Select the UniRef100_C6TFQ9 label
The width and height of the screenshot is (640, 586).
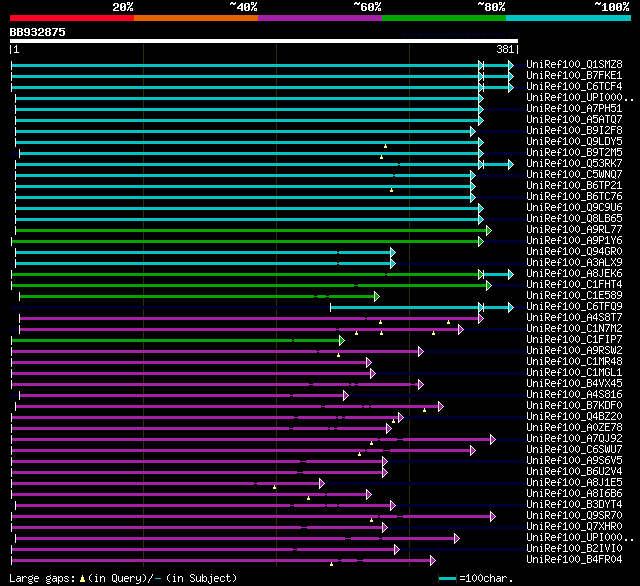pos(574,306)
